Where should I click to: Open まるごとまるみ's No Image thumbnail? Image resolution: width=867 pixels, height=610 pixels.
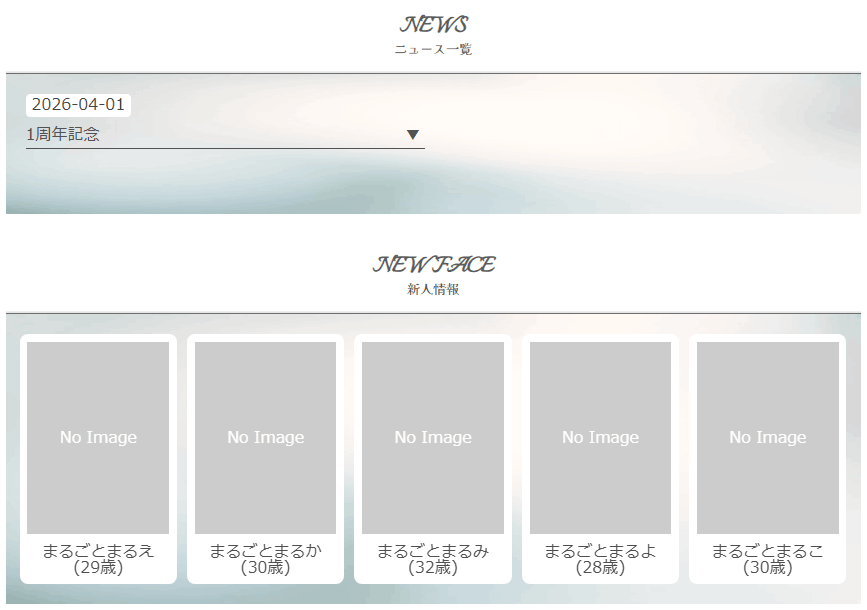(433, 437)
